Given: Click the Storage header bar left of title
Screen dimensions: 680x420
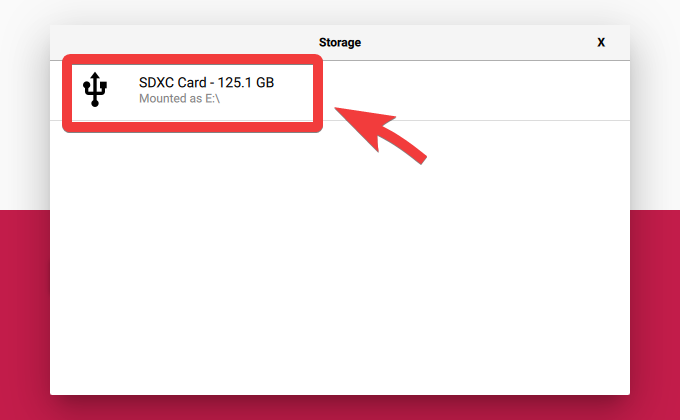Looking at the screenshot, I should pyautogui.click(x=184, y=43).
